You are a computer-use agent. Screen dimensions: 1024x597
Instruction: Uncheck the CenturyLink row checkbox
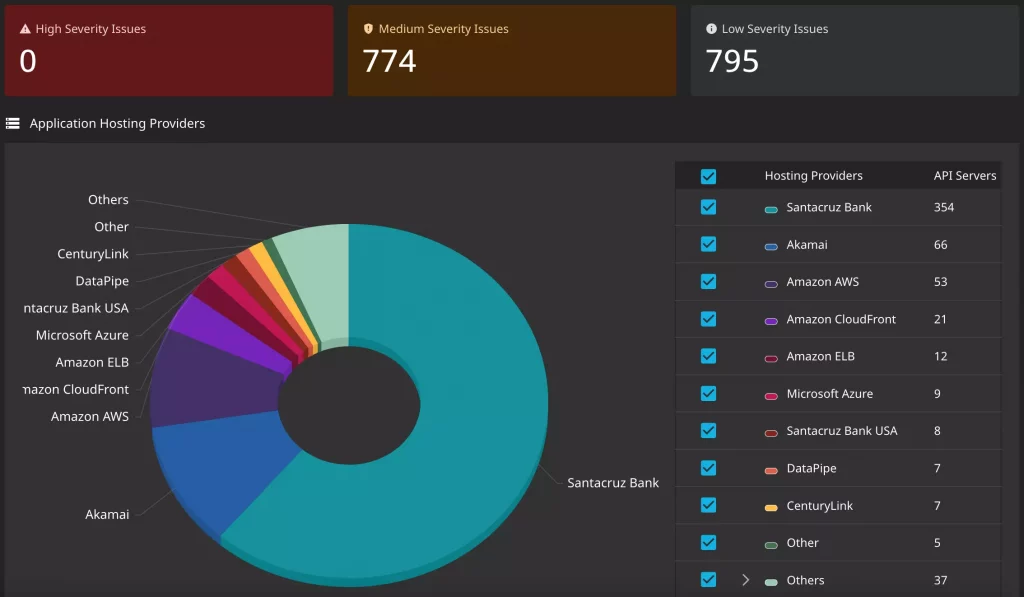[709, 505]
